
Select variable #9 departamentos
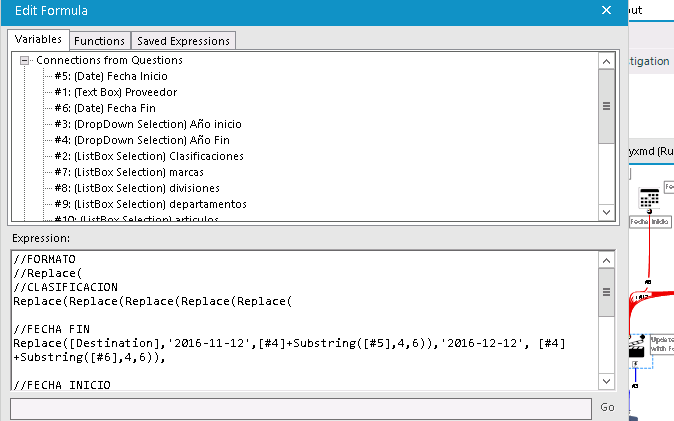pos(150,204)
